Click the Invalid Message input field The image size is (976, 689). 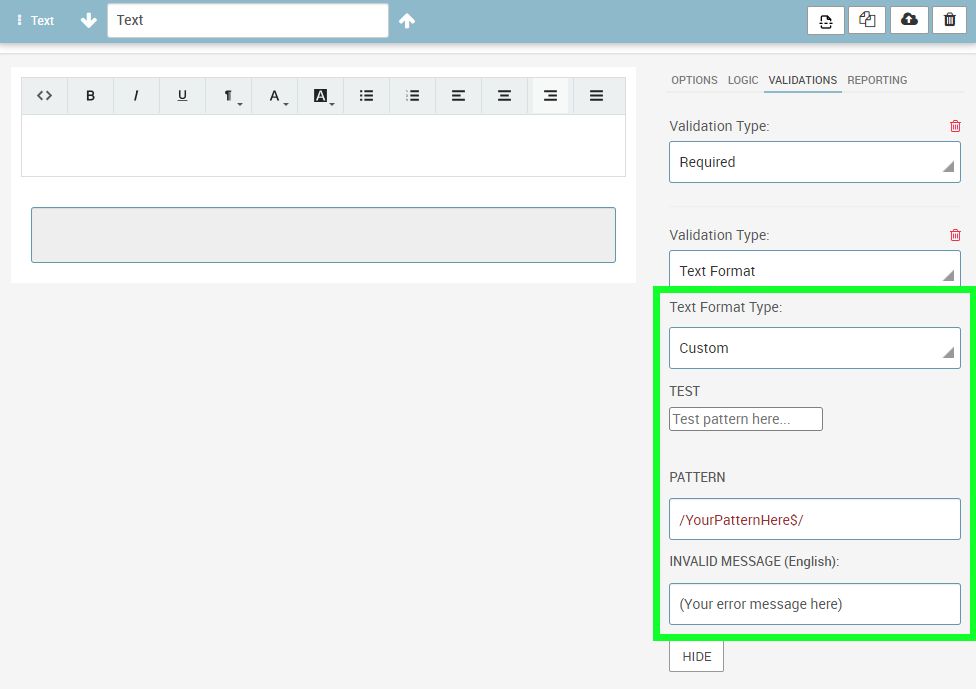(x=815, y=604)
